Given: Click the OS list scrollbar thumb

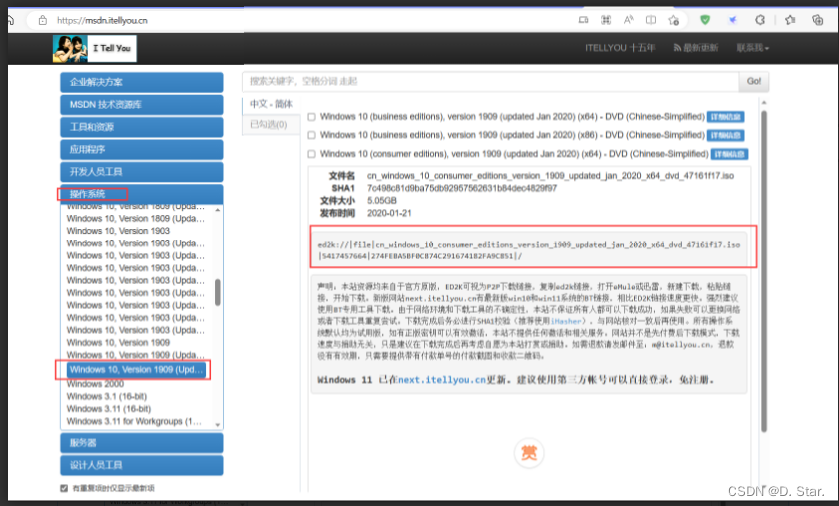Looking at the screenshot, I should tap(218, 293).
